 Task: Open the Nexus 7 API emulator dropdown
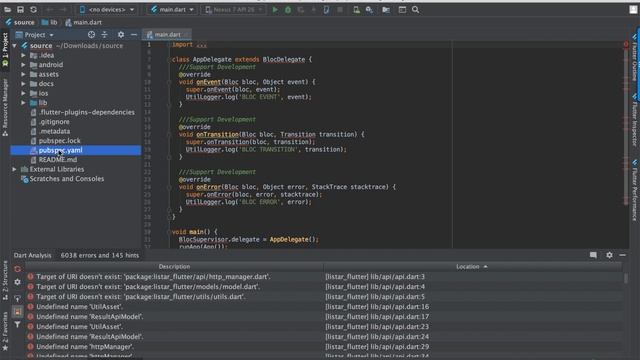pyautogui.click(x=233, y=9)
